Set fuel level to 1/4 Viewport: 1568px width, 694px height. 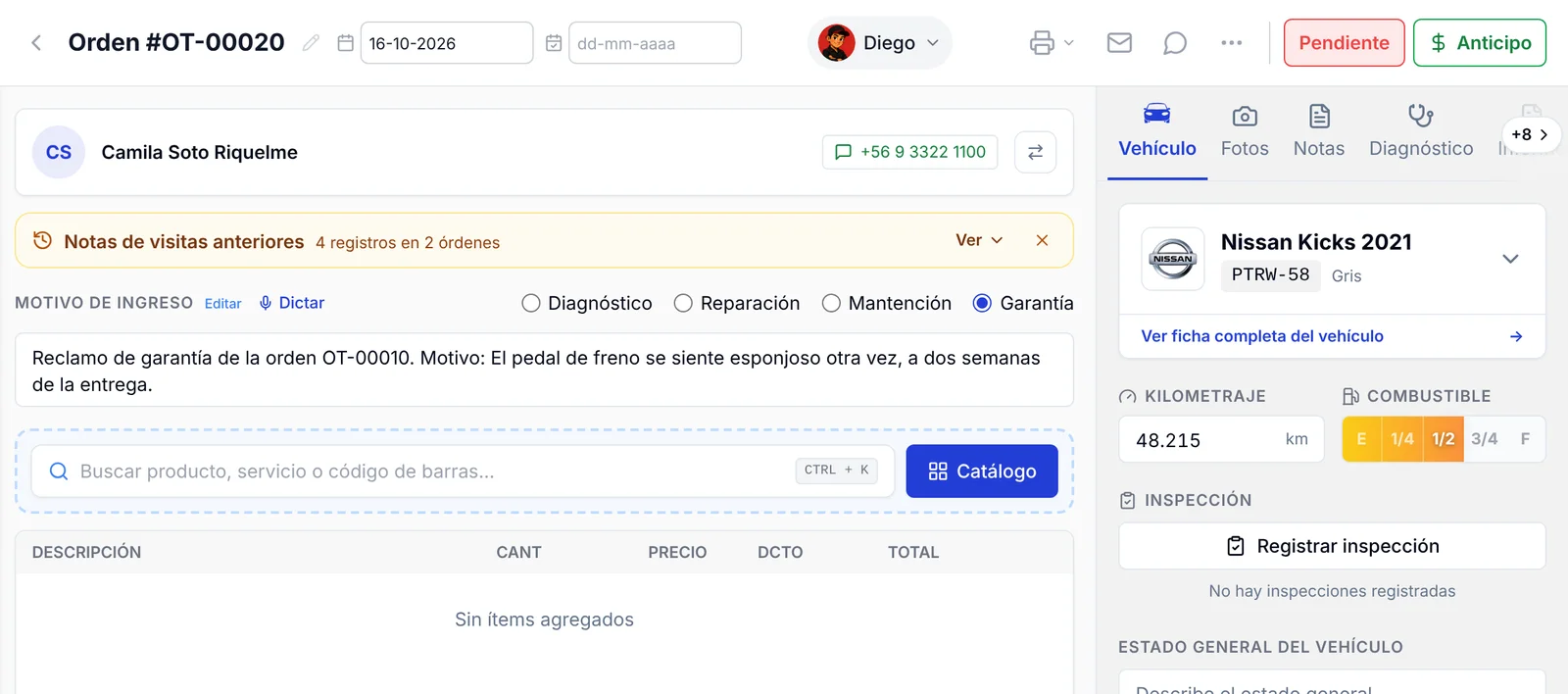coord(1402,439)
